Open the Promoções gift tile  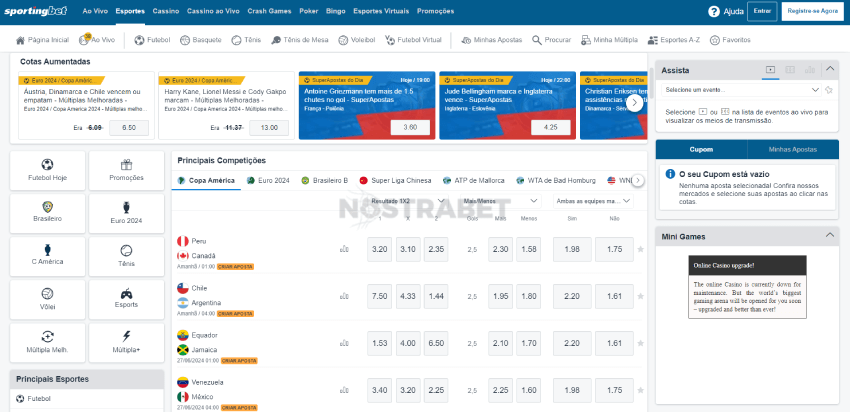point(126,171)
